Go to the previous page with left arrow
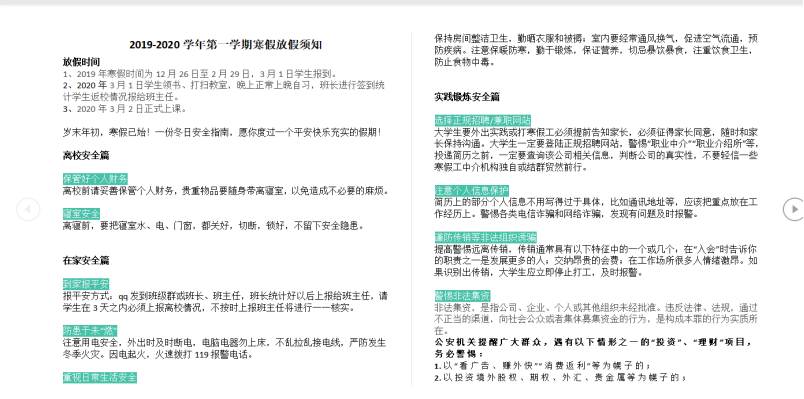Screen dimensions: 804x399 point(28,209)
